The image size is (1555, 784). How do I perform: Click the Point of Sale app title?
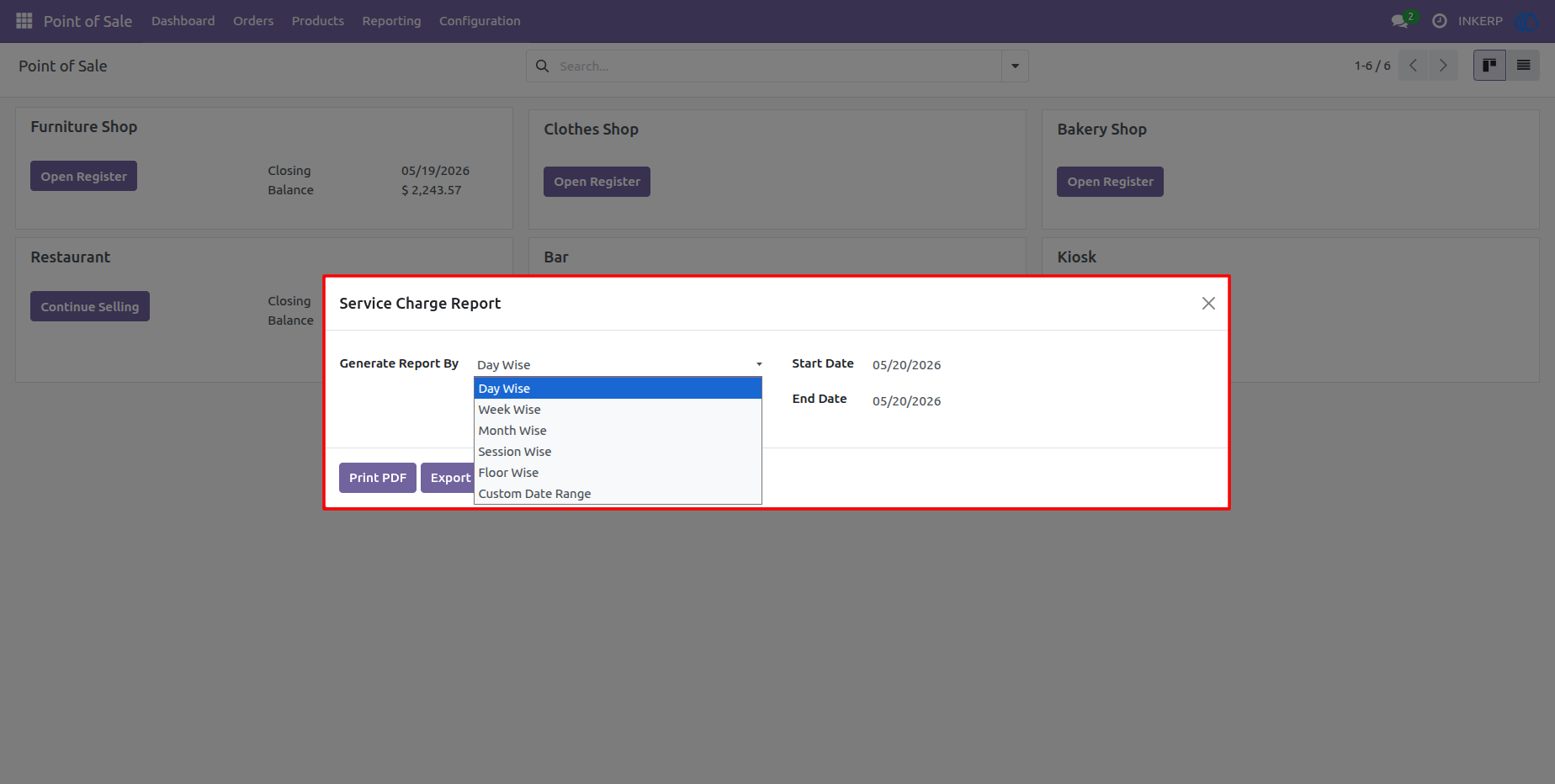pyautogui.click(x=88, y=21)
